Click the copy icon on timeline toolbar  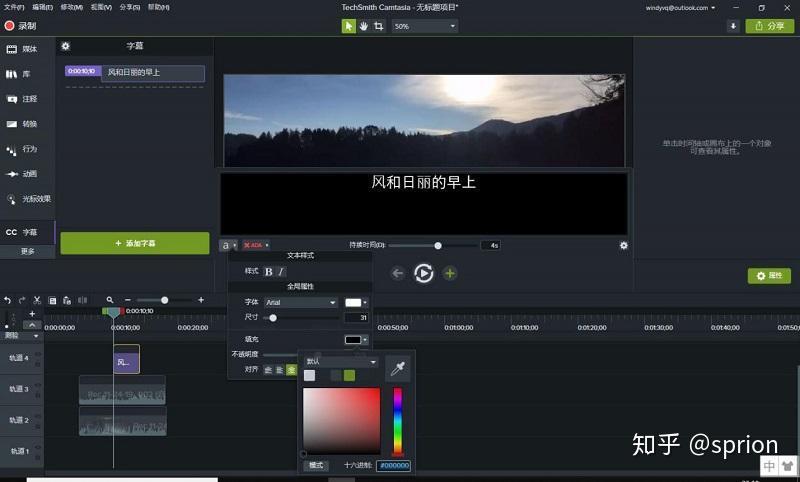(x=52, y=300)
